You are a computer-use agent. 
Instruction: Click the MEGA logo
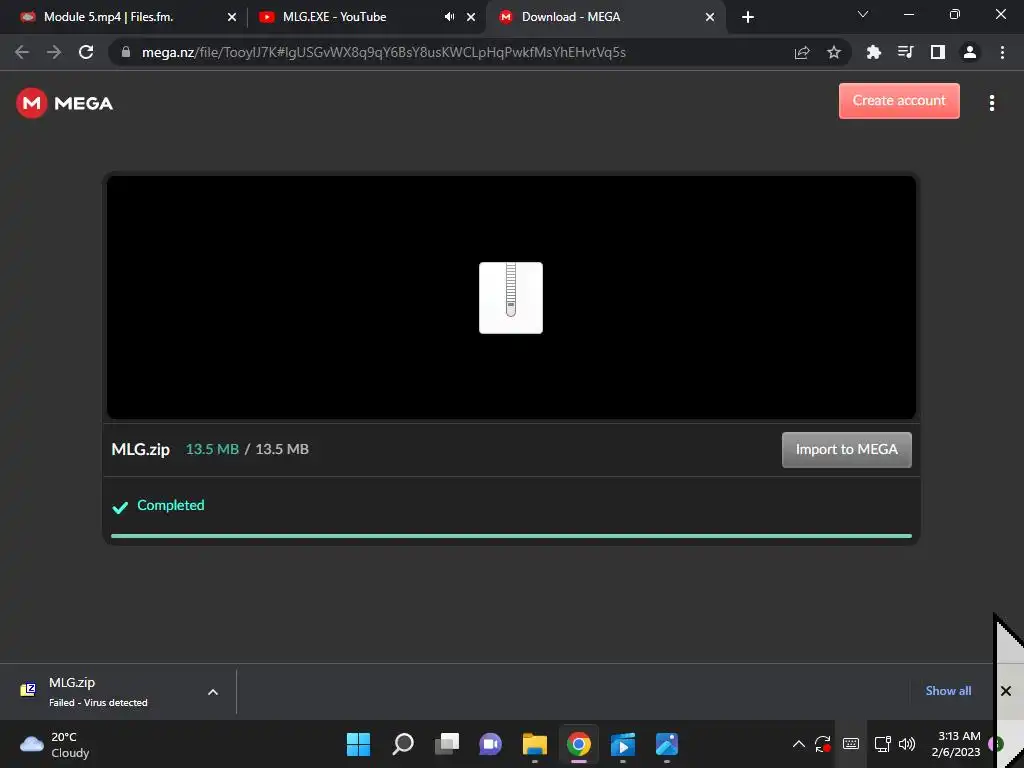pyautogui.click(x=65, y=103)
